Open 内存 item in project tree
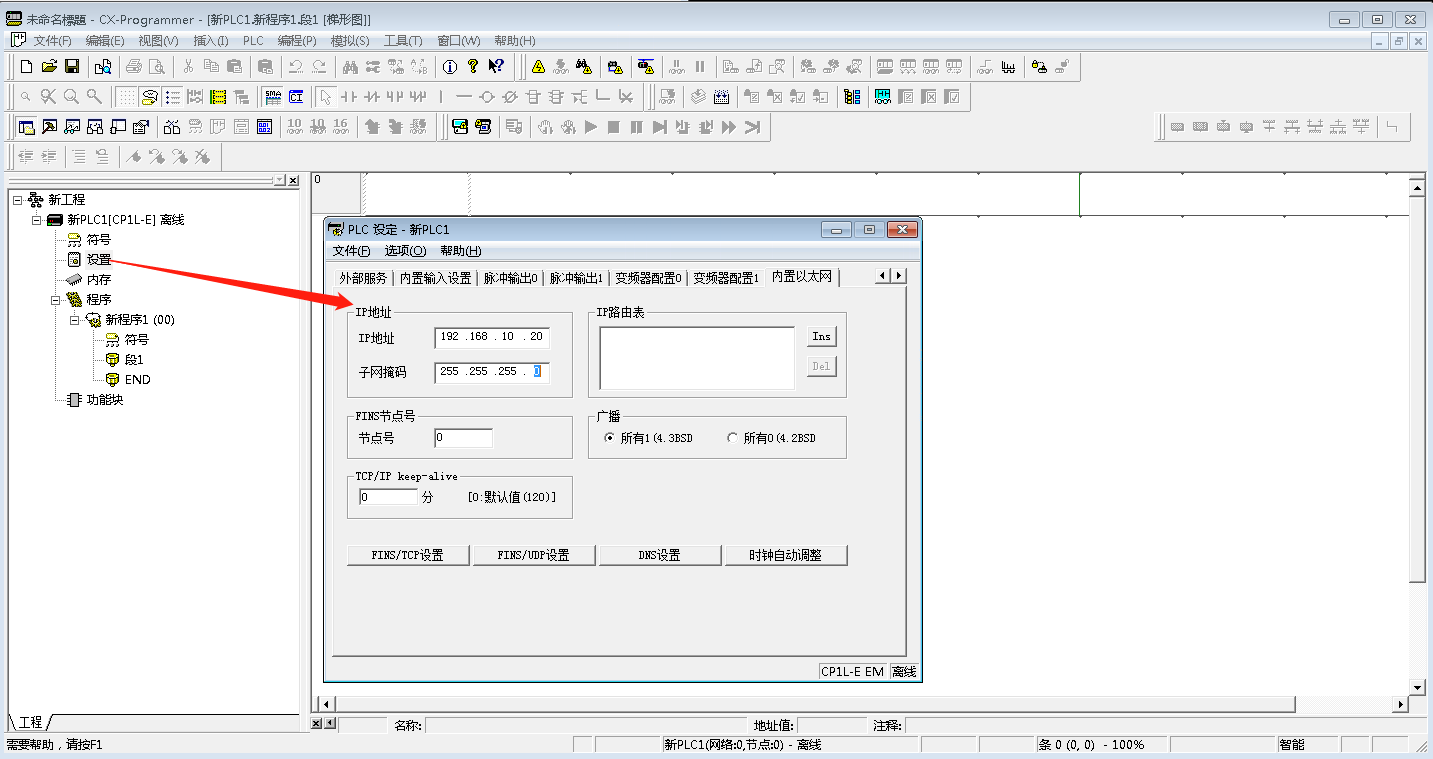 [98, 280]
